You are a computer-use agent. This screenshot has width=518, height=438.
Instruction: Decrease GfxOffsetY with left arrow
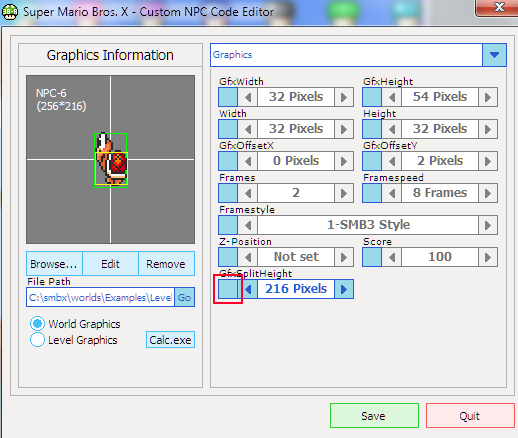[392, 161]
